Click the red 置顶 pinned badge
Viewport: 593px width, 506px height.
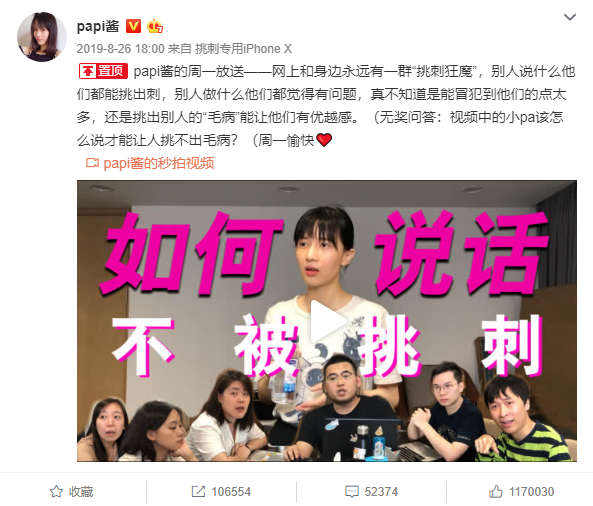(x=103, y=71)
